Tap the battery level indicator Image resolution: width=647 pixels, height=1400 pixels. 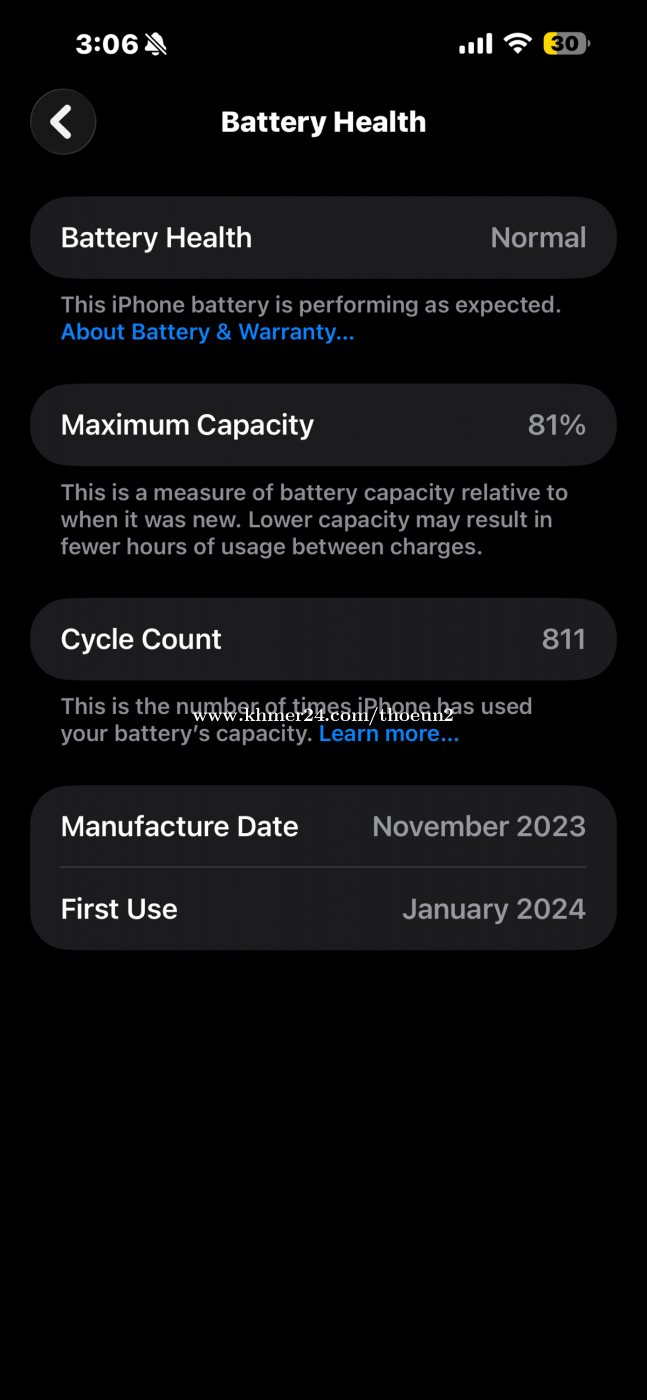(x=566, y=43)
